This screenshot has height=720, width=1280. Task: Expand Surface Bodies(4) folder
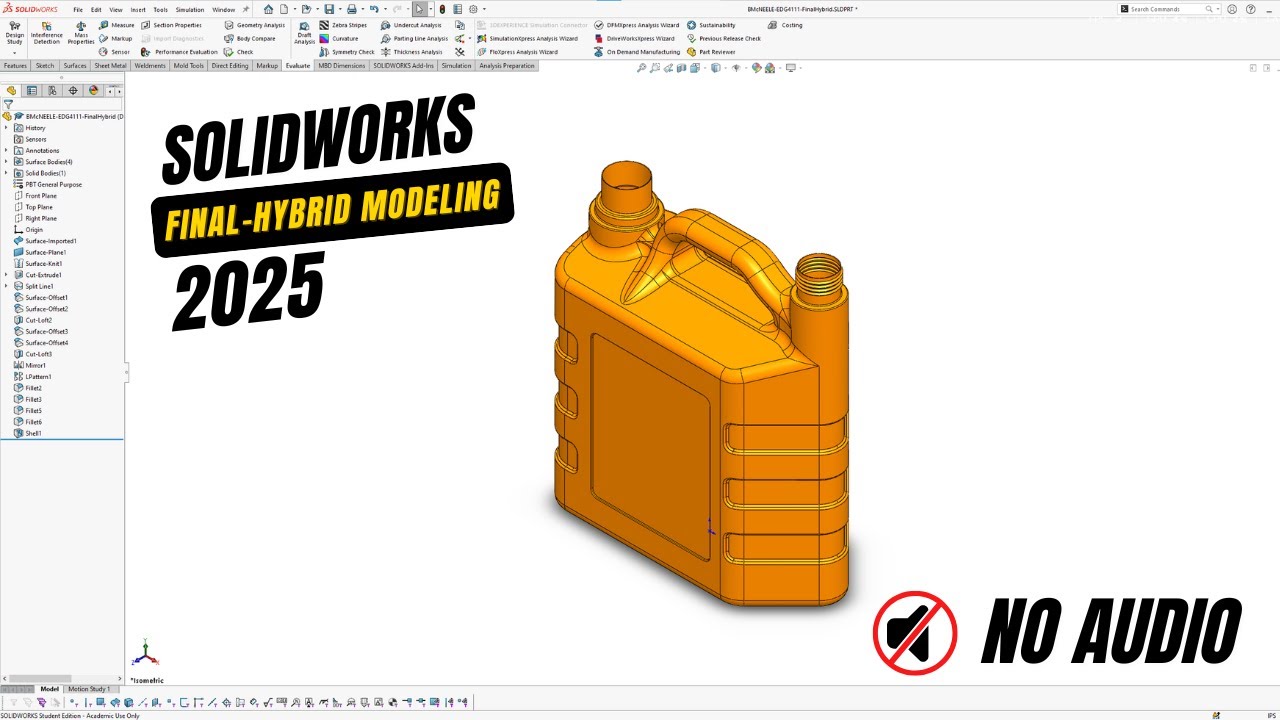[x=6, y=162]
